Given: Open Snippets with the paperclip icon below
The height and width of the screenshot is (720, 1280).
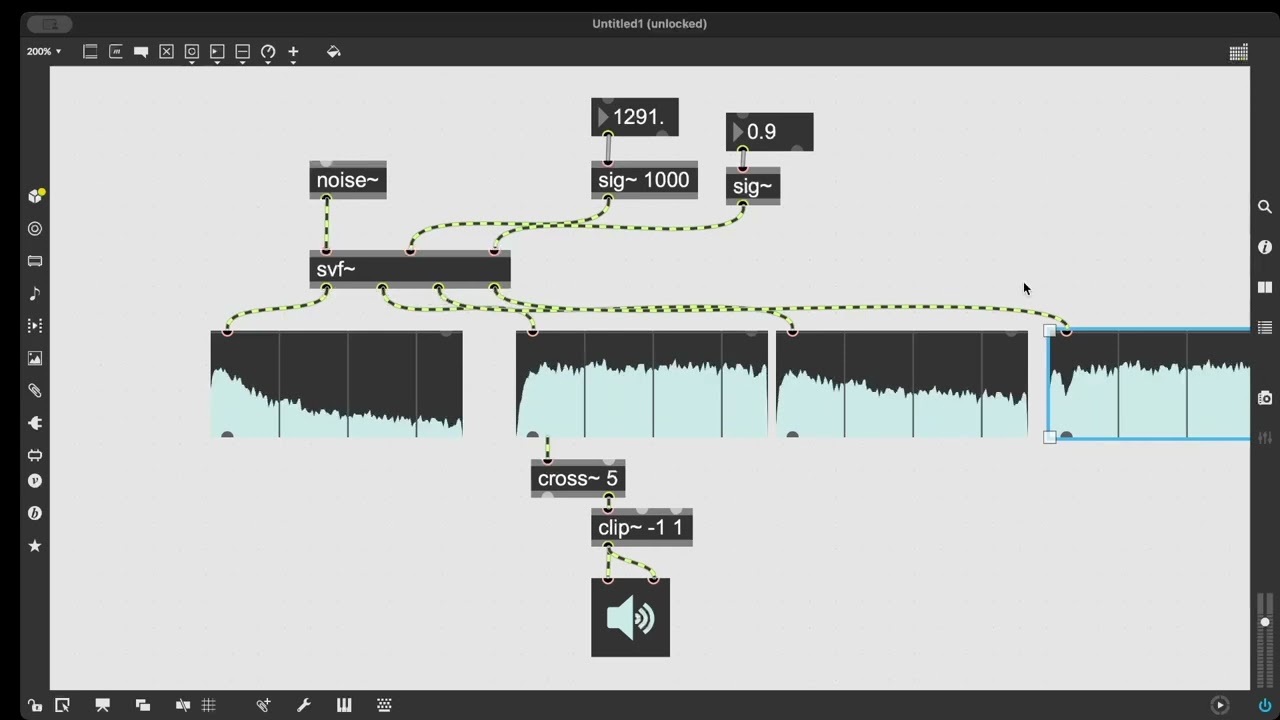Looking at the screenshot, I should pyautogui.click(x=35, y=390).
